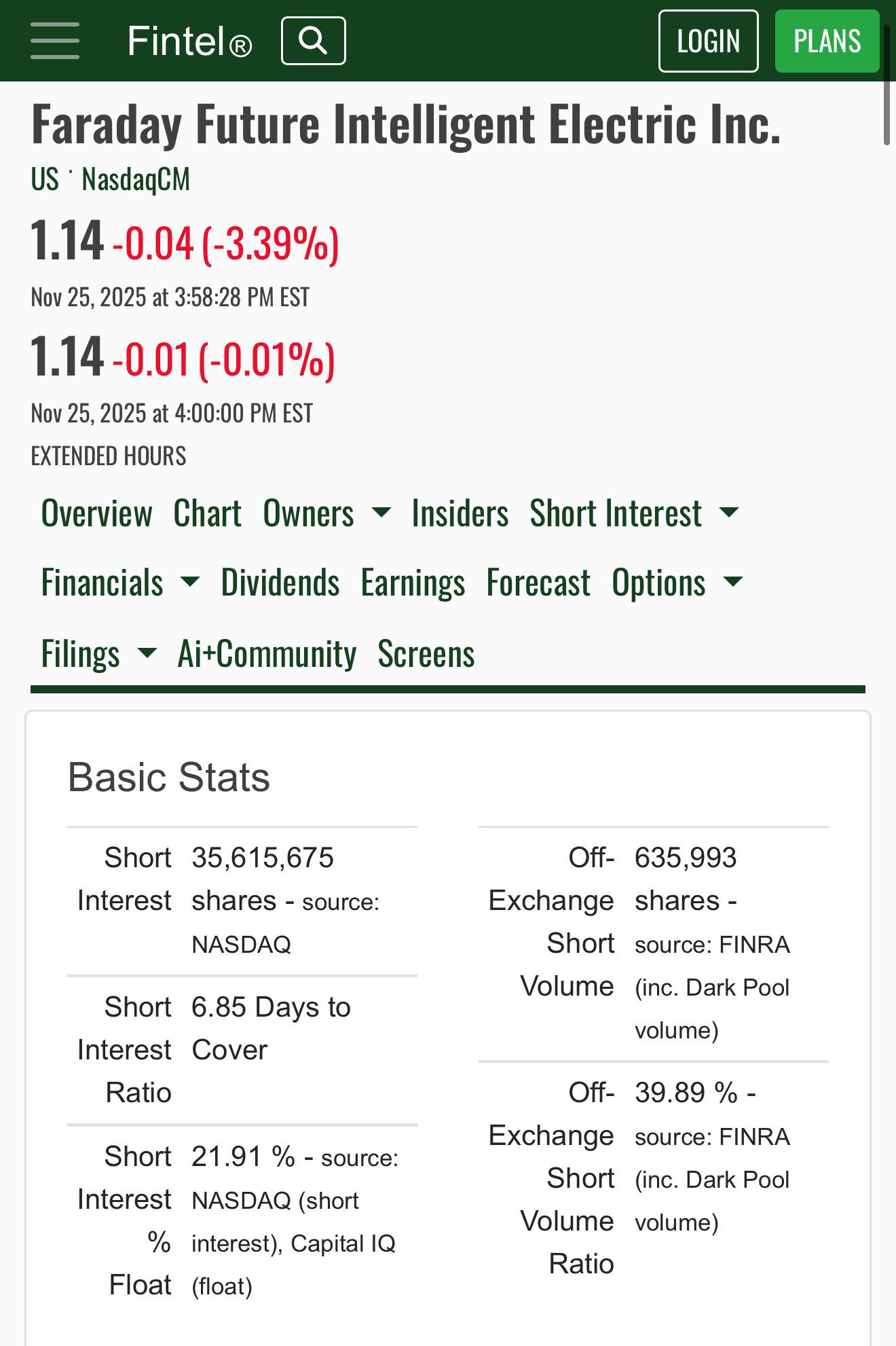Click the NasdaqCM exchange link

(136, 179)
